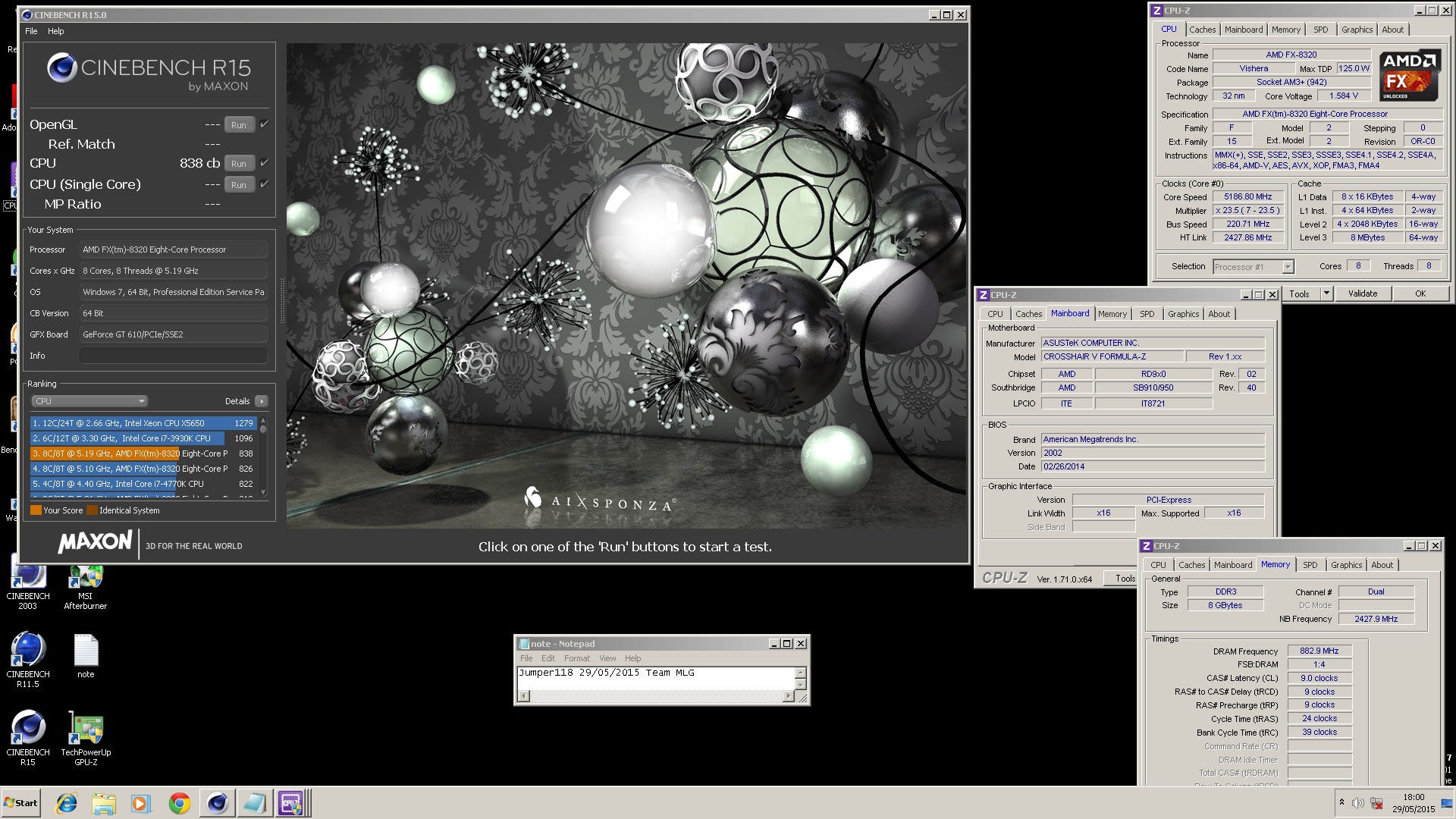Open the note text file on the desktop

click(x=86, y=657)
